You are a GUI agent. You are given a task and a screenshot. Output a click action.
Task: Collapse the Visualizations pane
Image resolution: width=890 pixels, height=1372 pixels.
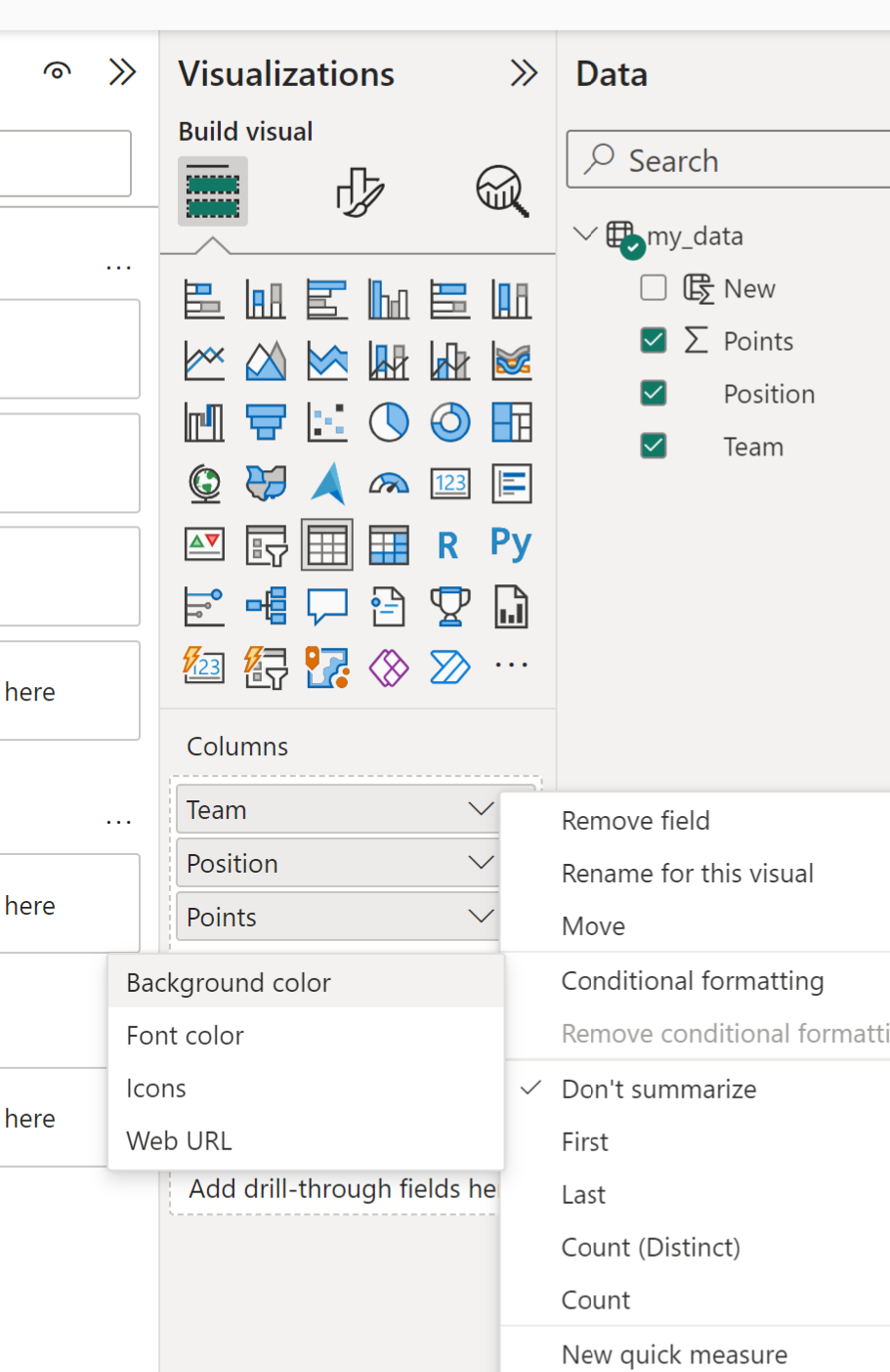525,73
